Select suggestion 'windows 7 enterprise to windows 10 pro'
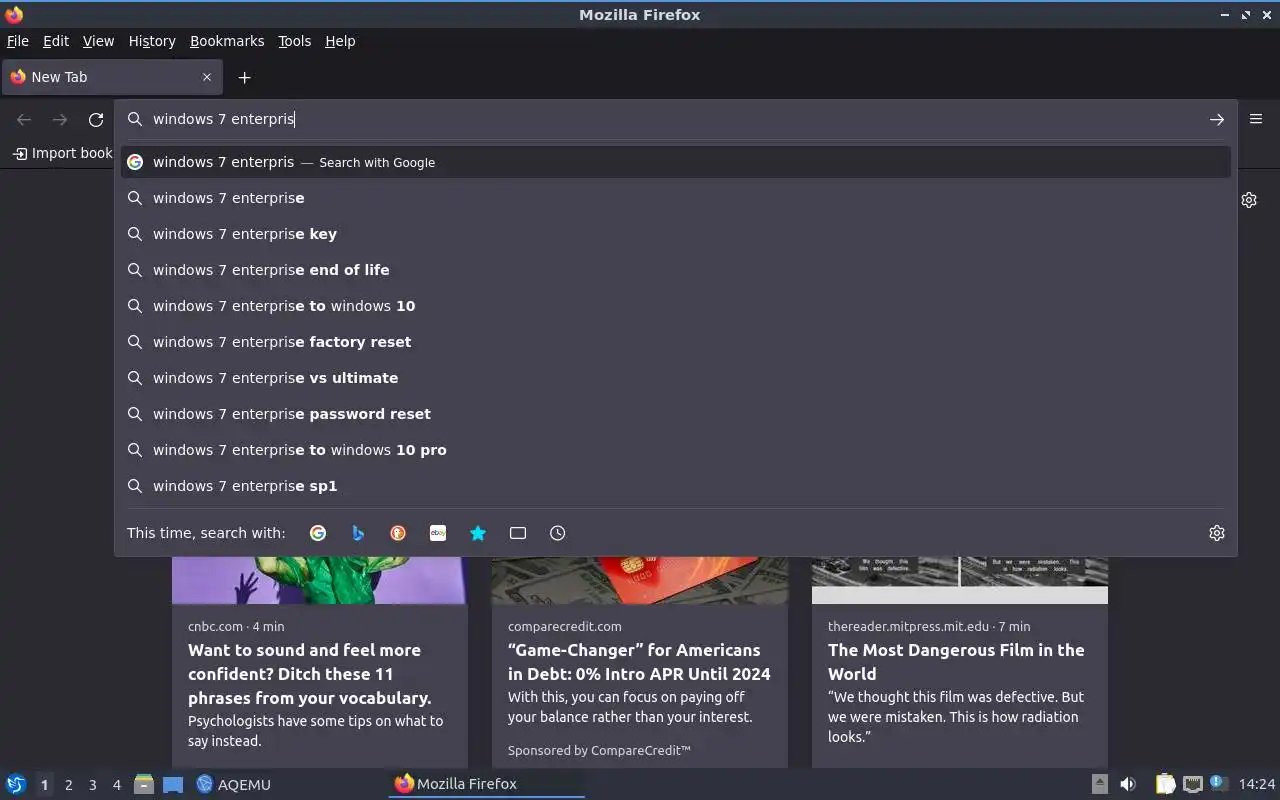 tap(676, 450)
